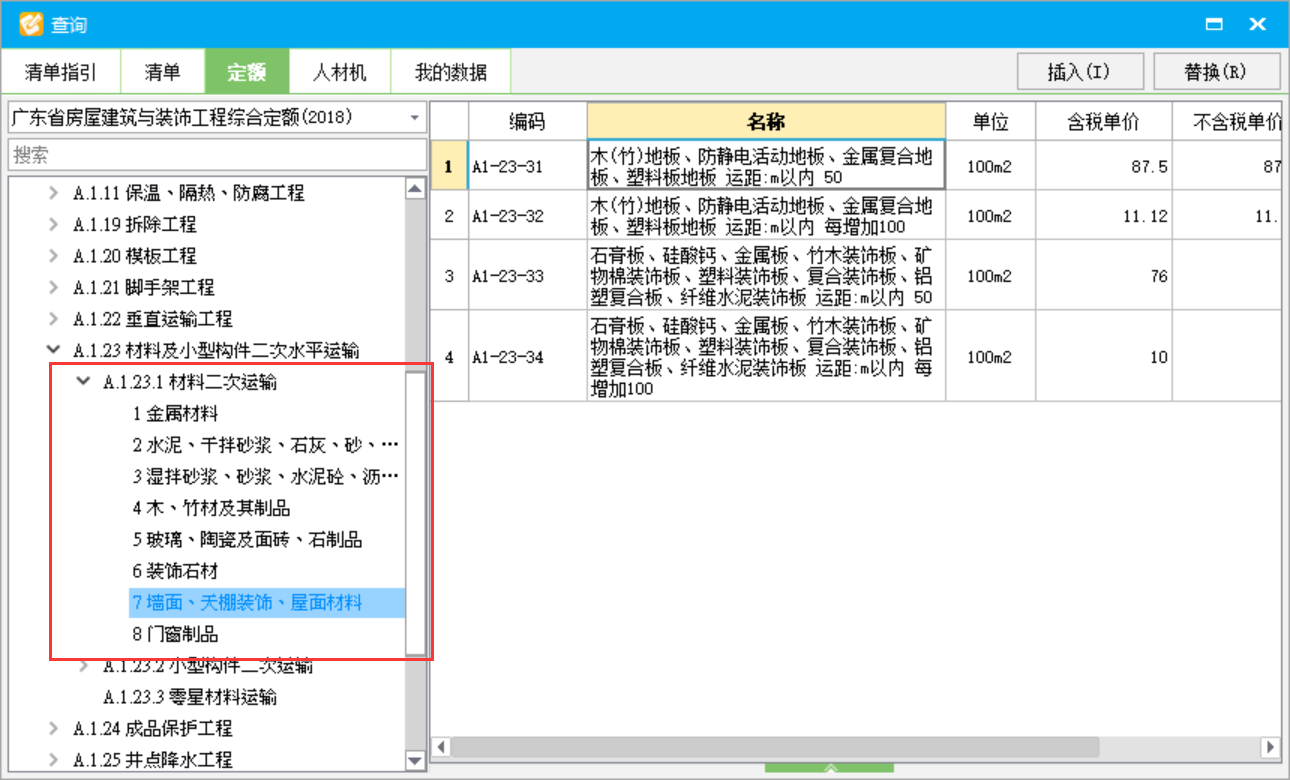Click name cell of row A1-23-32

[766, 215]
